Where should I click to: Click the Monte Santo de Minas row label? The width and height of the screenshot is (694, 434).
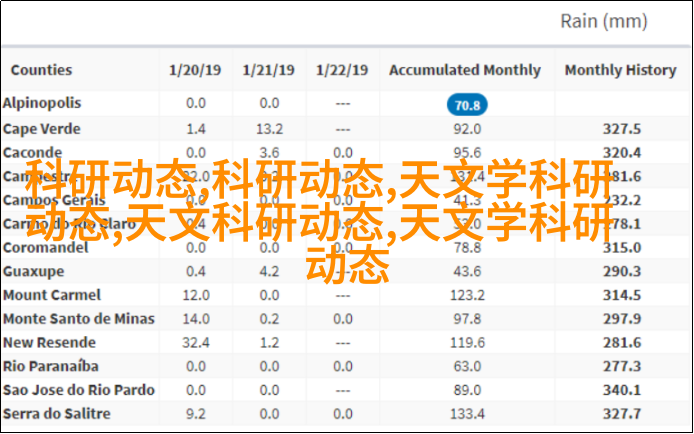point(78,318)
